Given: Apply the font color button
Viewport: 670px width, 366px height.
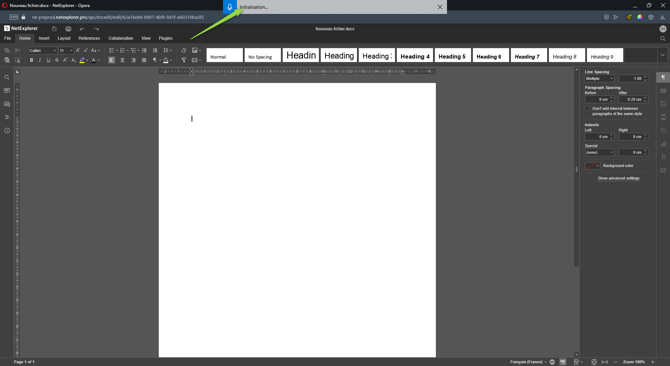Looking at the screenshot, I should (x=94, y=60).
